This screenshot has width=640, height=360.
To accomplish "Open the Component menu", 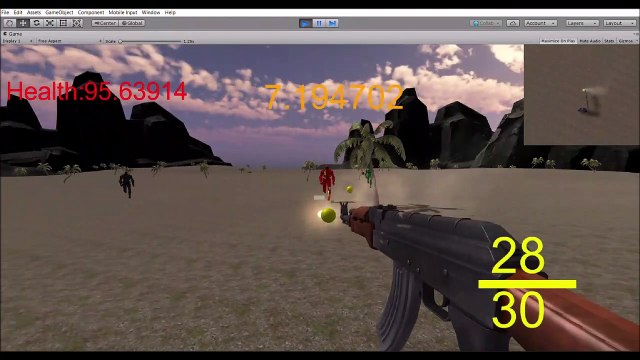I will [91, 13].
